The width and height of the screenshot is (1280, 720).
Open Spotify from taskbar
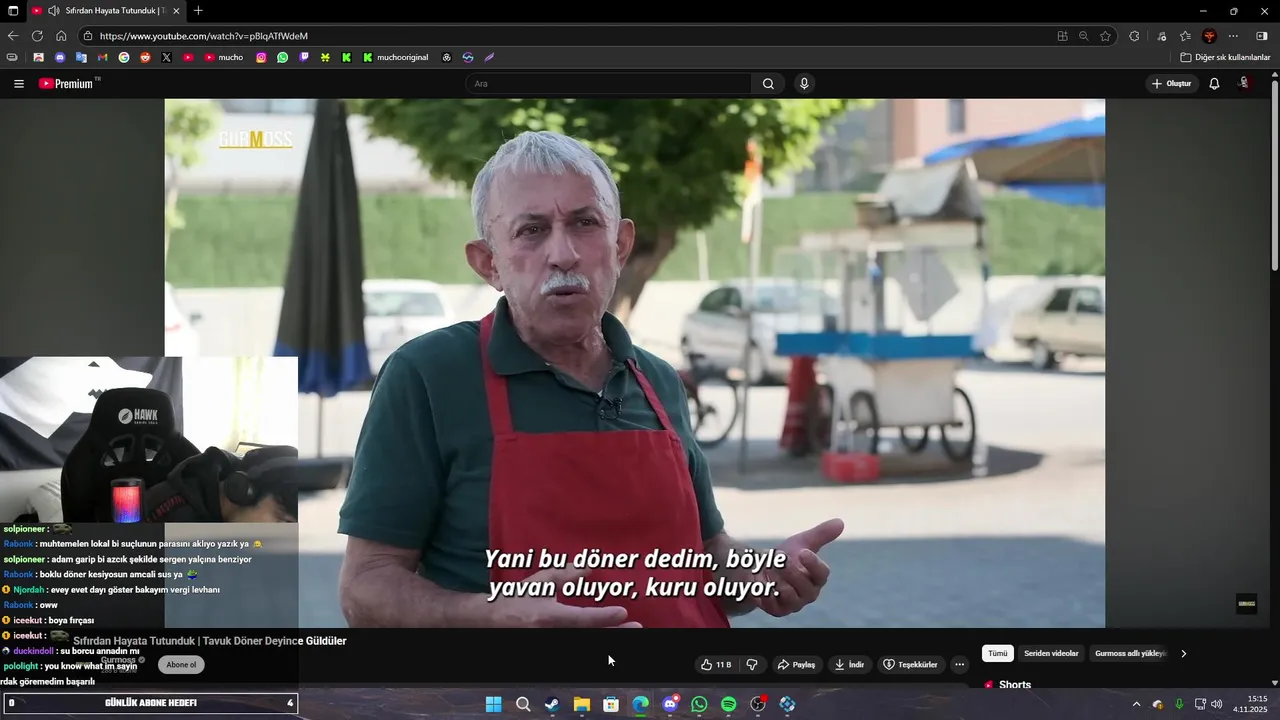[729, 704]
